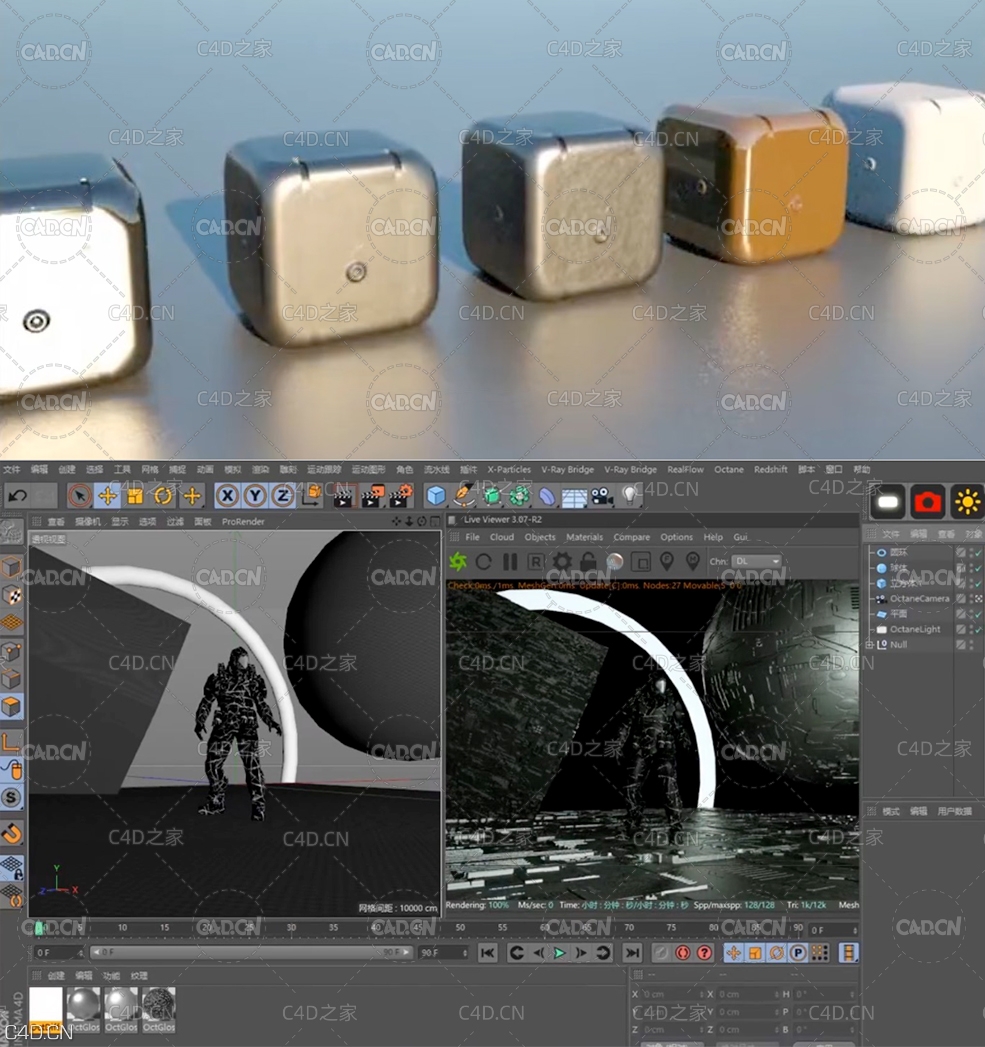Screen dimensions: 985x1047
Task: Pause the Octane Live Viewer render
Action: pos(510,561)
